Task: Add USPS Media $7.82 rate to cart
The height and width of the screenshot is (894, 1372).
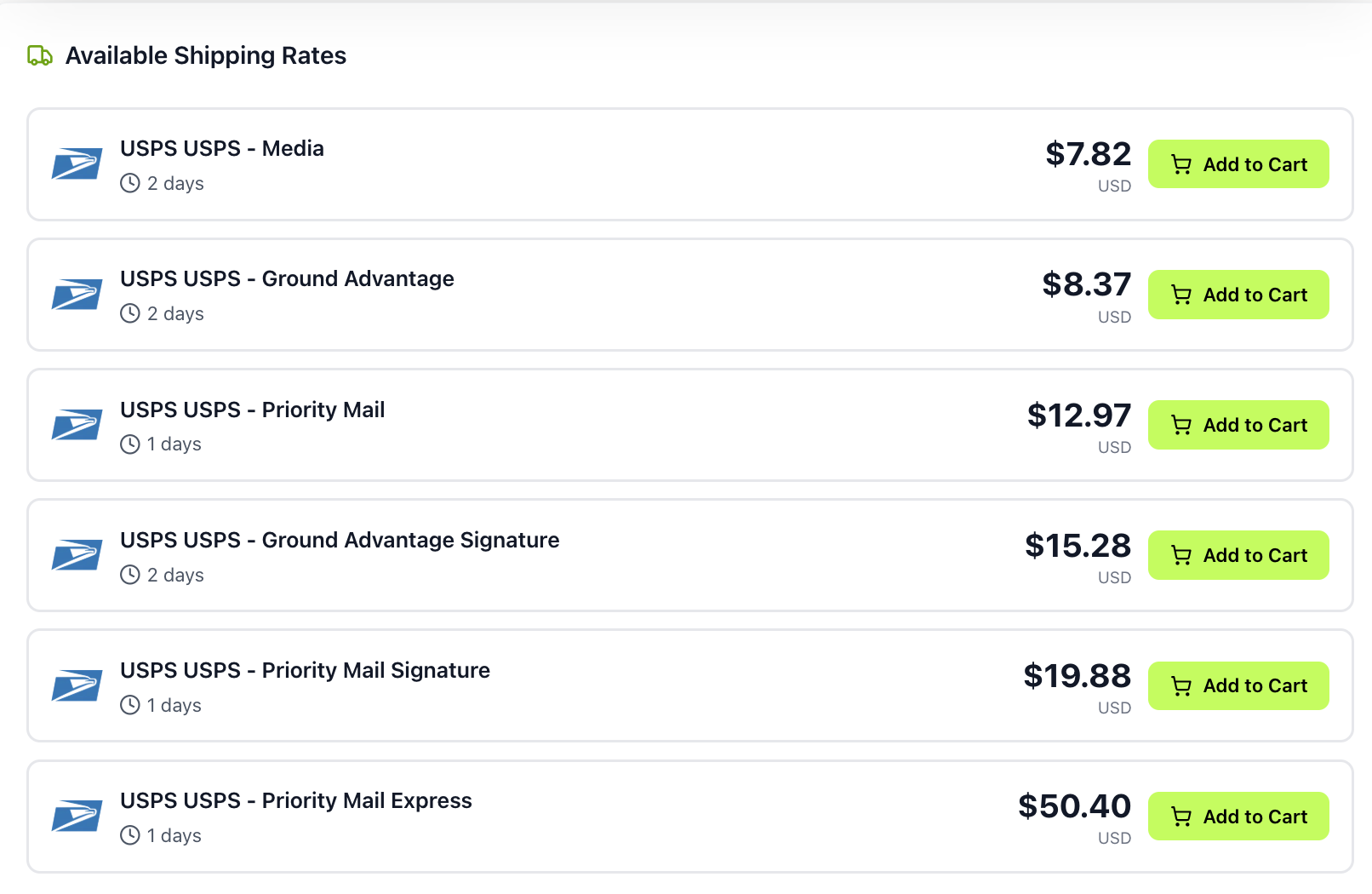Action: (x=1238, y=164)
